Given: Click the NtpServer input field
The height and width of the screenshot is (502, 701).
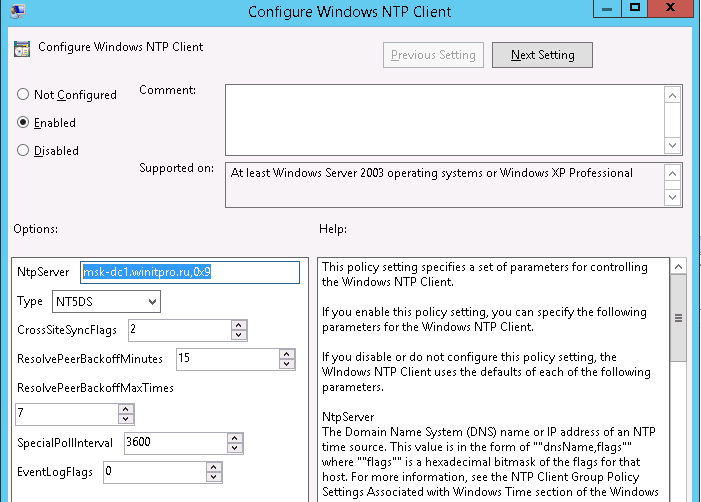Looking at the screenshot, I should [190, 272].
